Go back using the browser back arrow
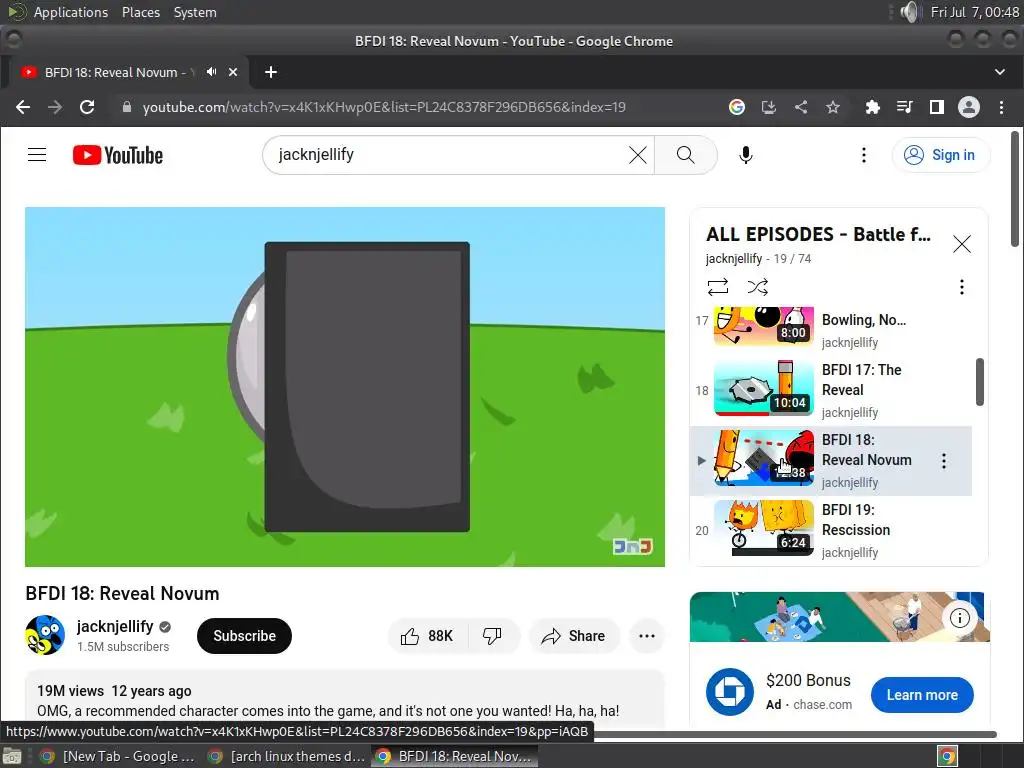The image size is (1024, 768). 23,107
